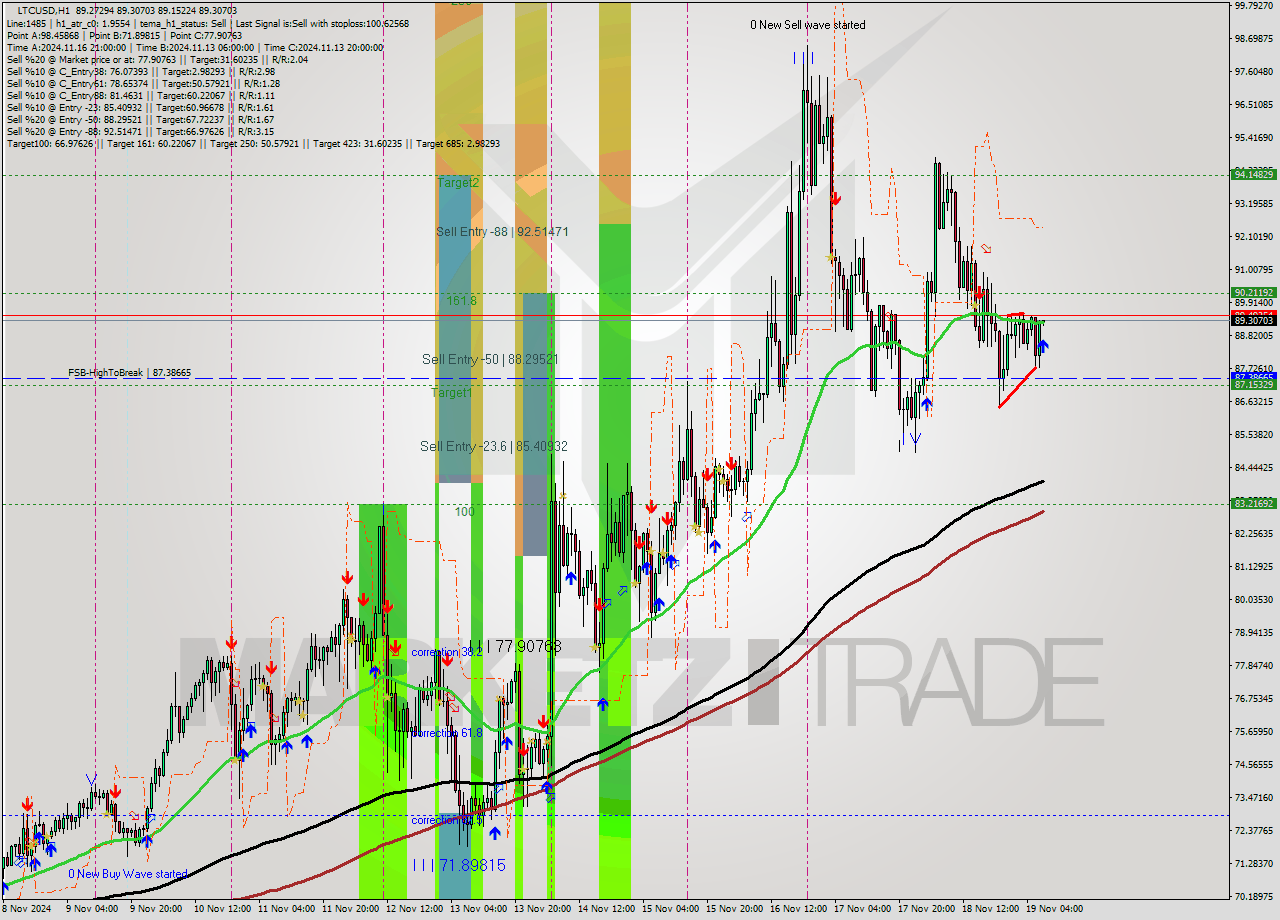Viewport: 1280px width, 920px height.
Task: Select the '0 New Sell wave started' label
Action: pos(808,25)
